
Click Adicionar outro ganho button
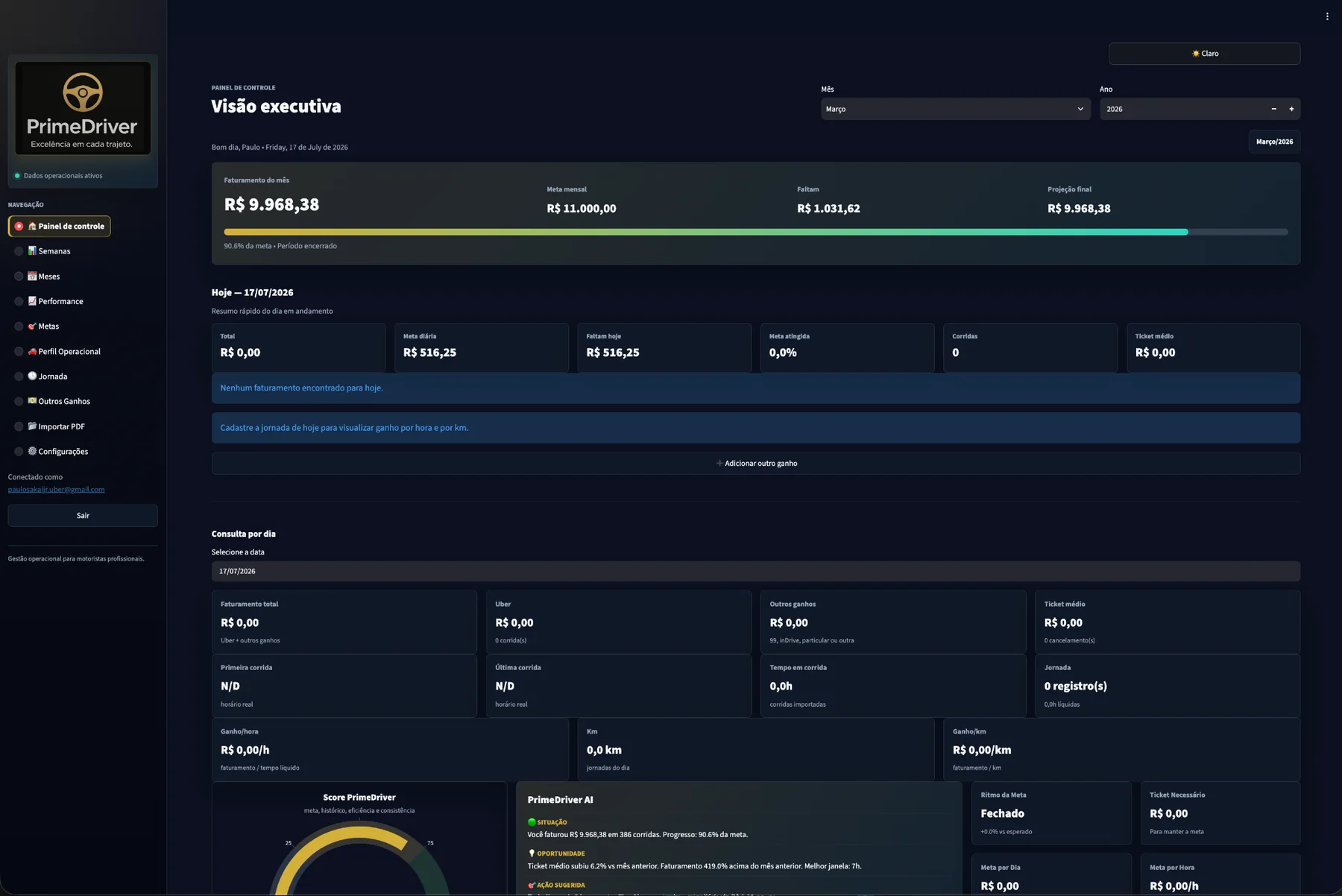(x=755, y=463)
